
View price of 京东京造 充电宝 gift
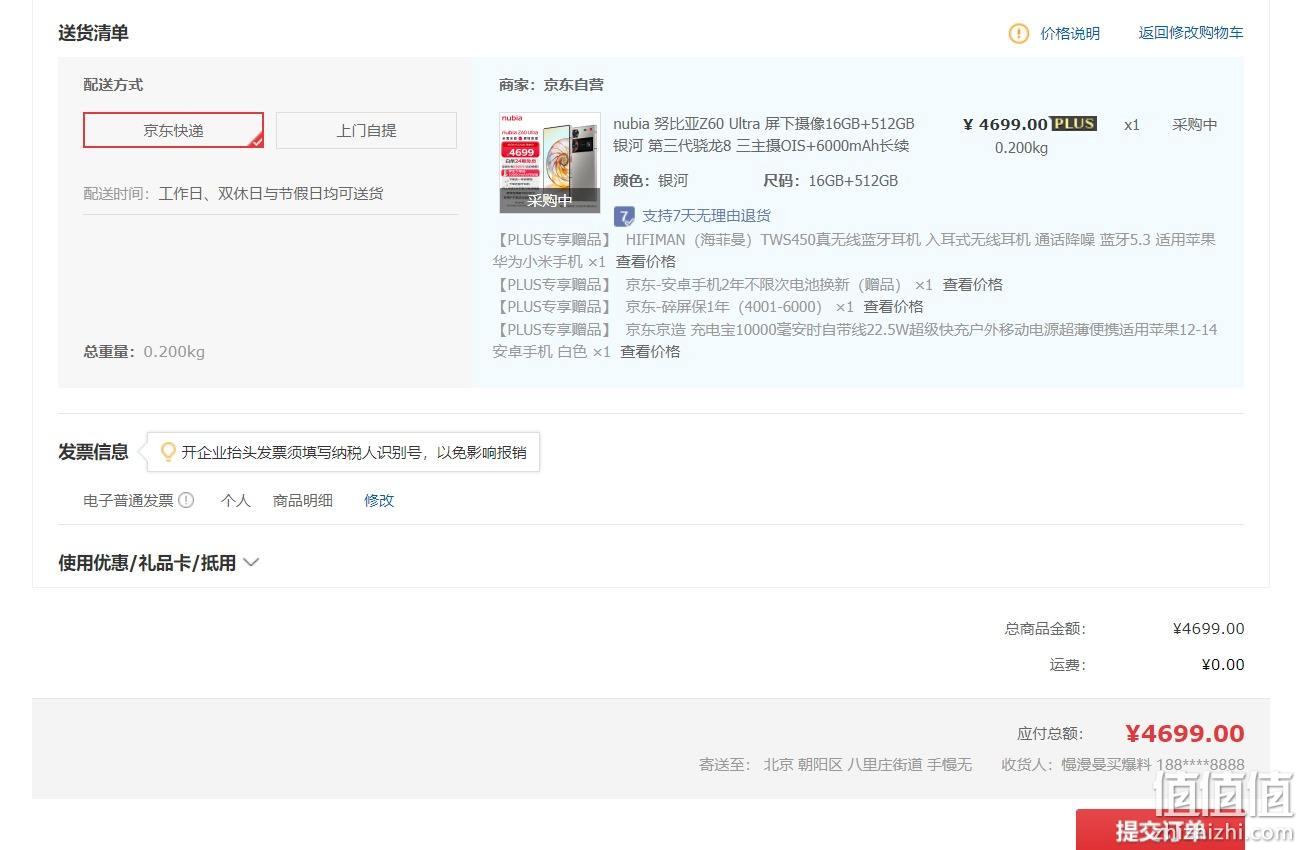tap(650, 352)
